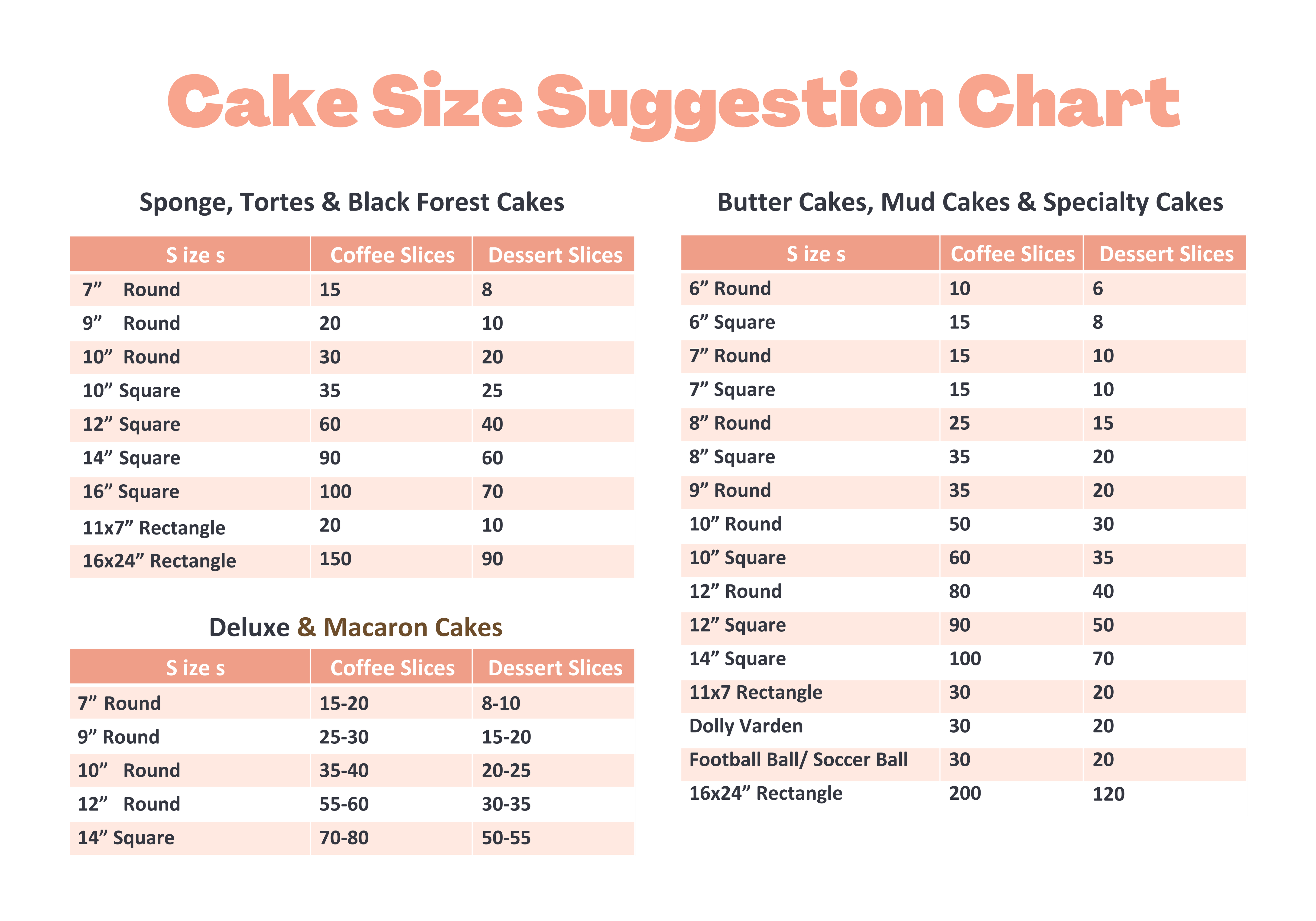The height and width of the screenshot is (921, 1316).
Task: Click the 120 dessert slices value
Action: point(1108,794)
